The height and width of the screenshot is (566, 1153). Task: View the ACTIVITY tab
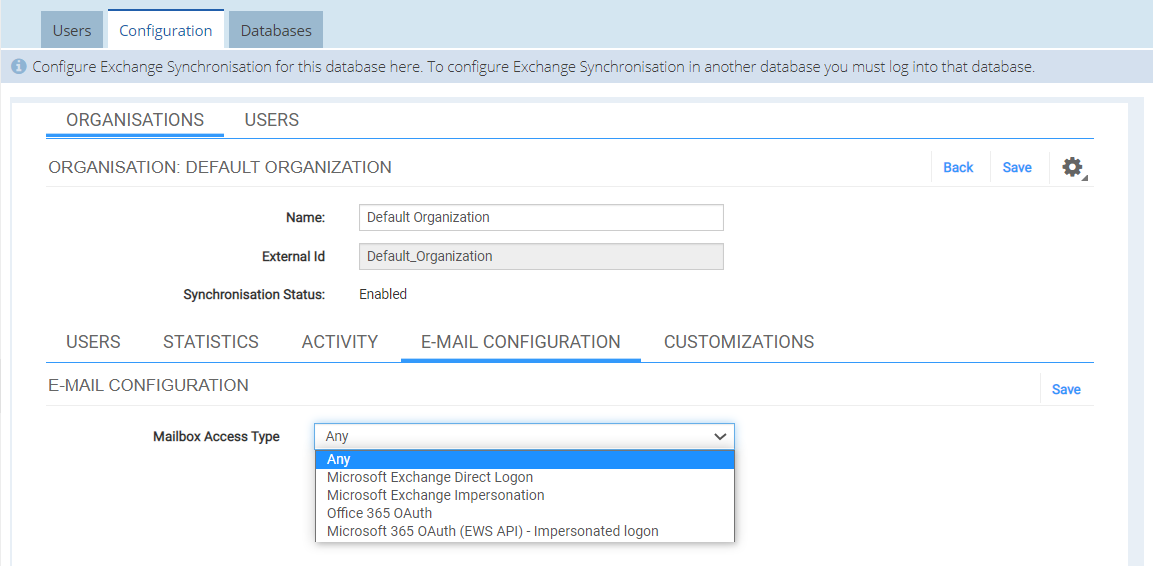[340, 342]
